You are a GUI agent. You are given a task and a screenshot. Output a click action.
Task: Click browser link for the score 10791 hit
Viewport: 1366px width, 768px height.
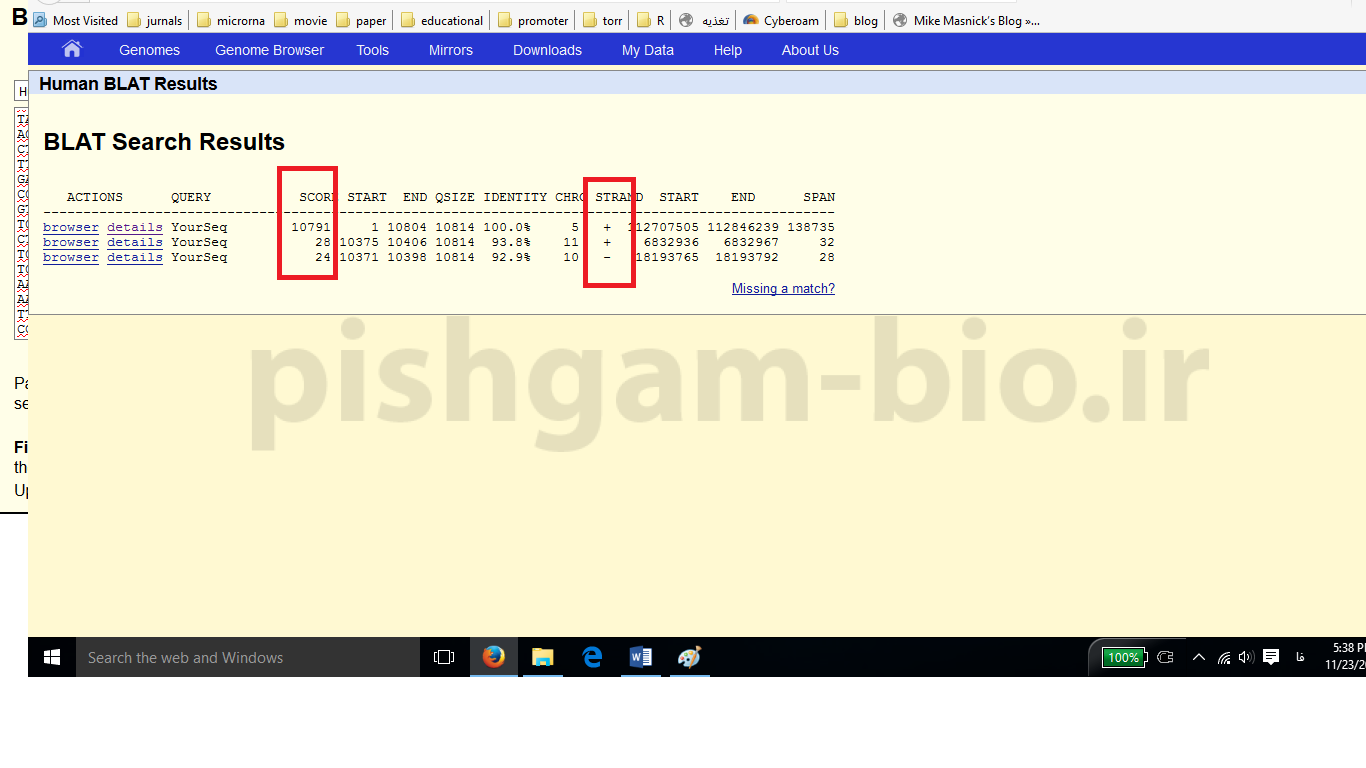tap(71, 227)
